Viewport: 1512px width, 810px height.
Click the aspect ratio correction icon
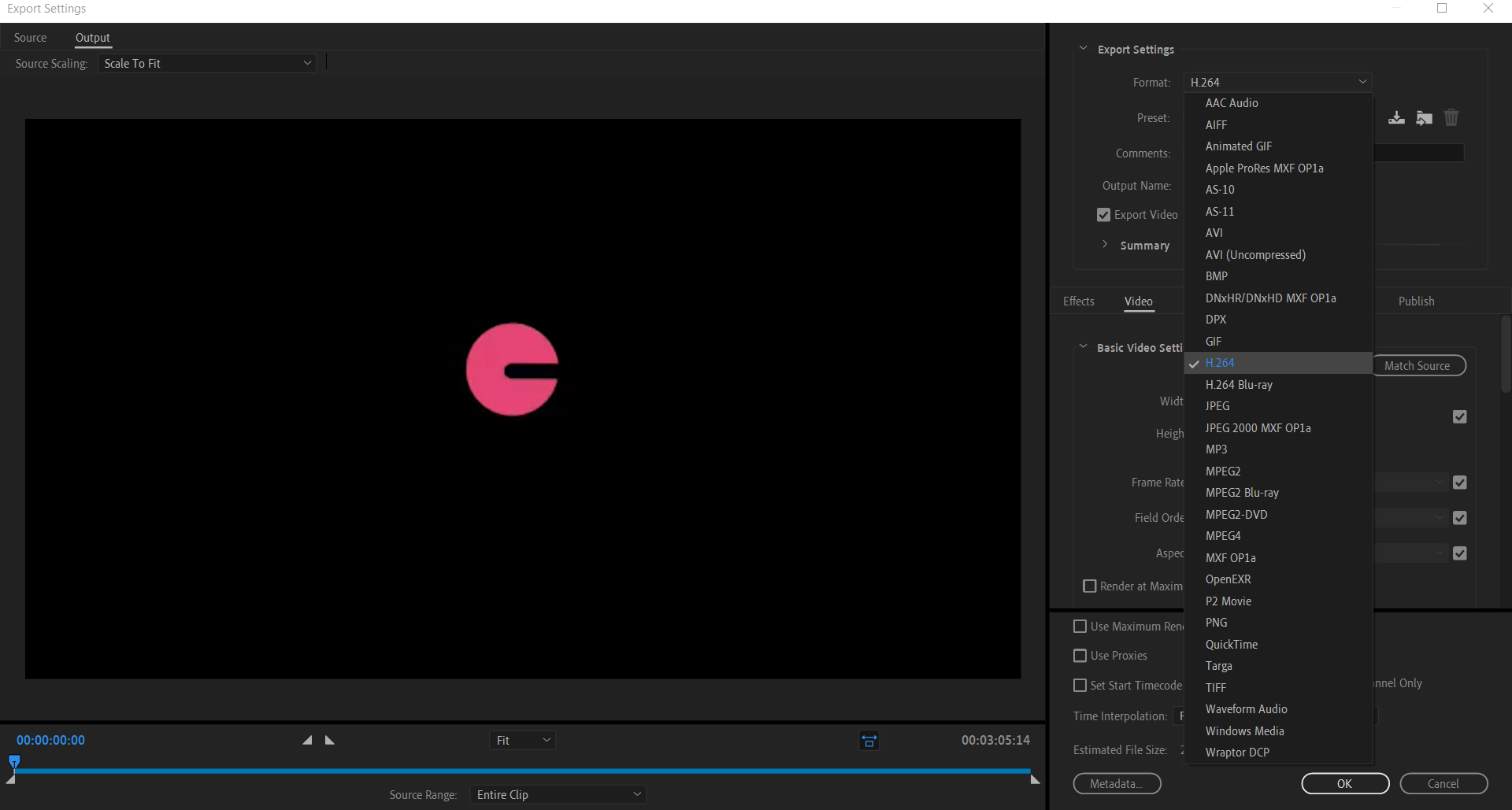[869, 741]
